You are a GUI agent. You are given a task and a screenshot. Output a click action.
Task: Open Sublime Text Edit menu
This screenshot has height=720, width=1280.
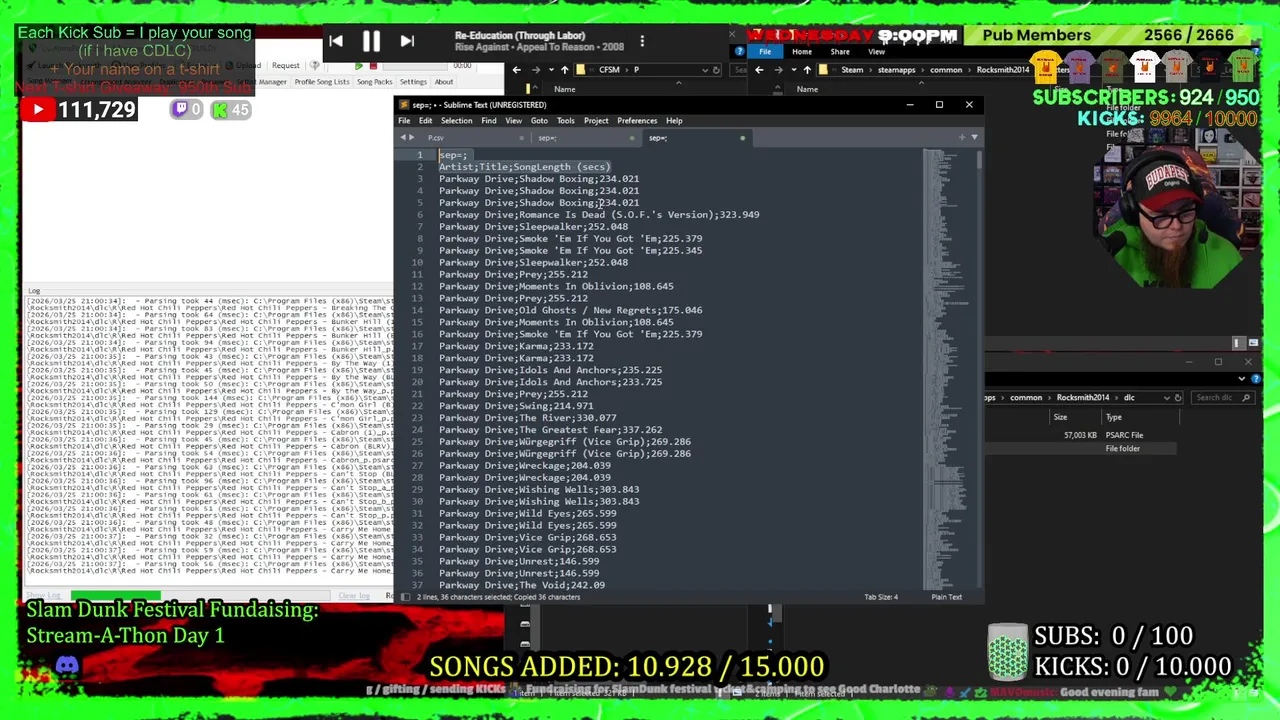coord(425,121)
